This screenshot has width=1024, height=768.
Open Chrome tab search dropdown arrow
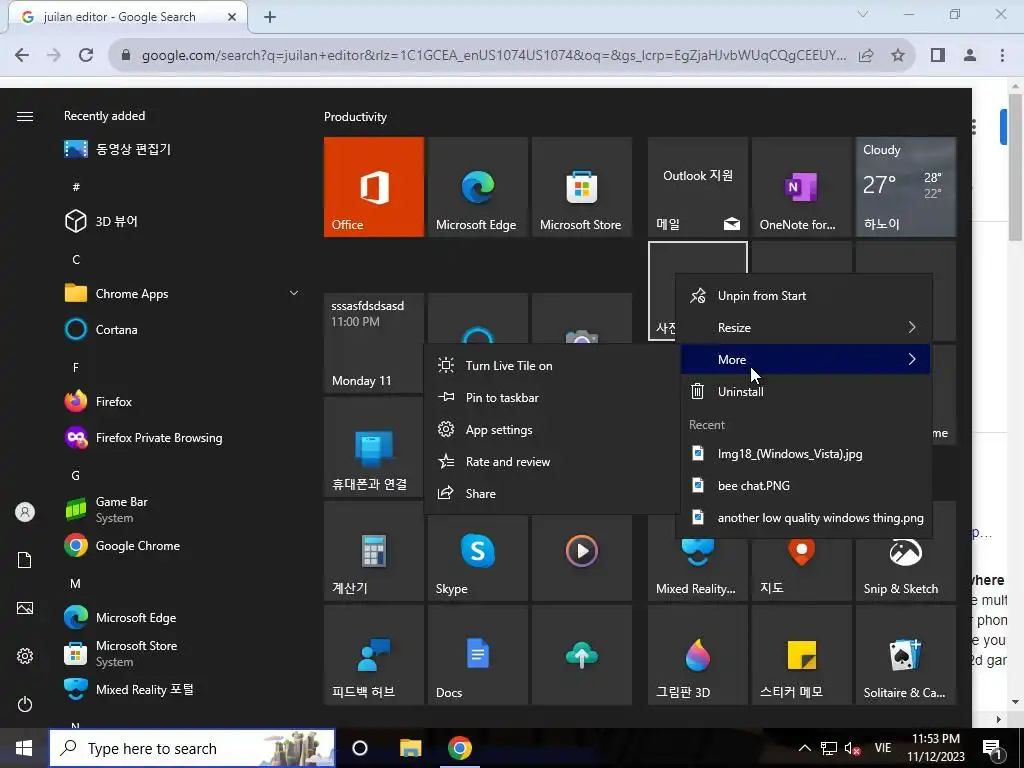pos(863,14)
